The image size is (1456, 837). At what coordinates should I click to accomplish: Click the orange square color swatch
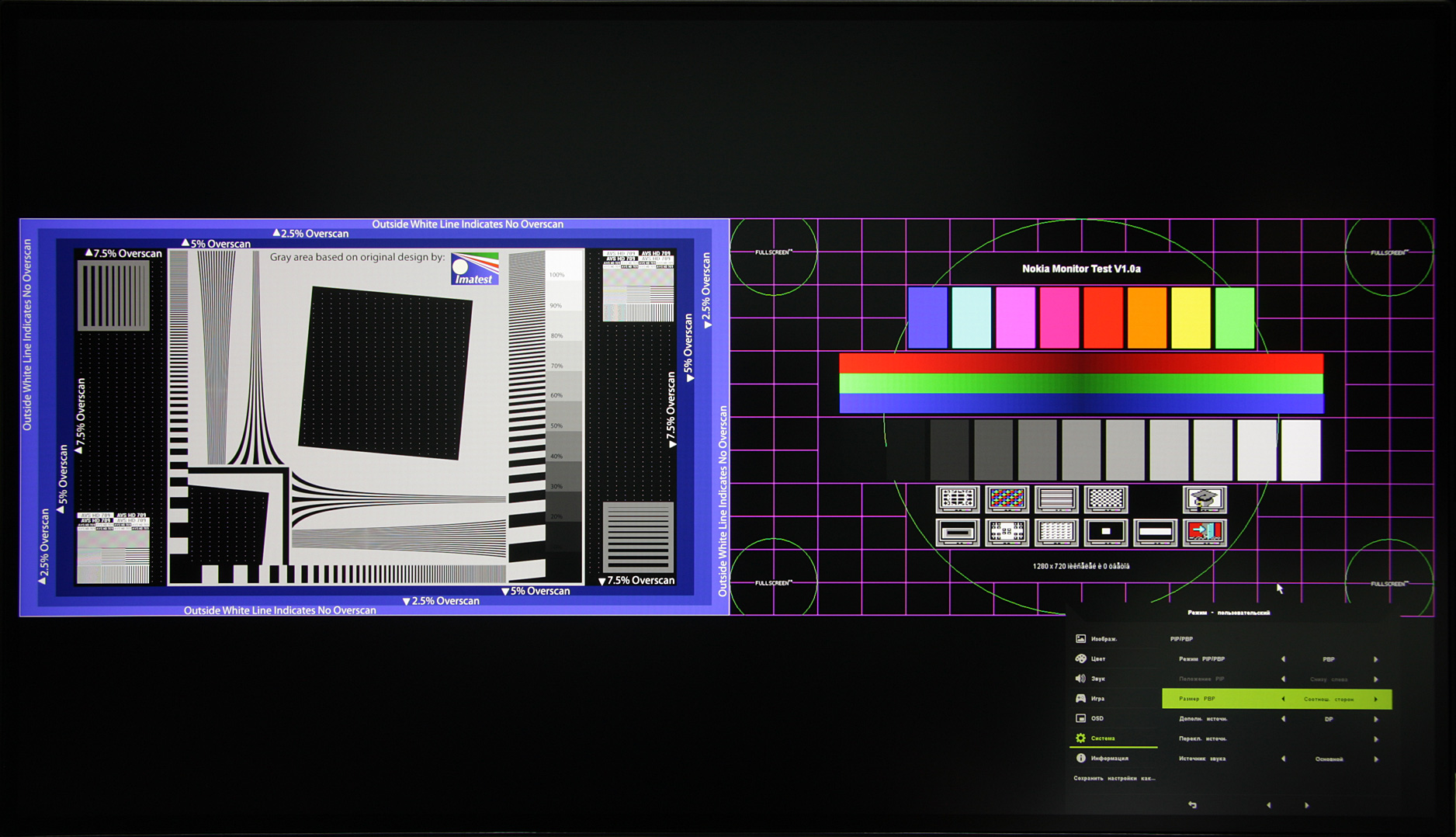tap(1147, 318)
